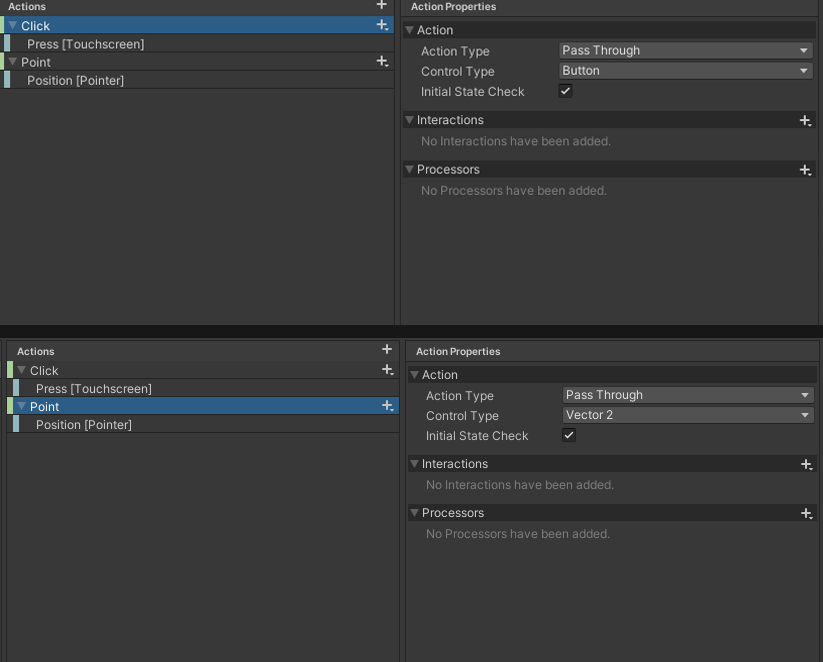The height and width of the screenshot is (662, 823).
Task: Open the Control Type dropdown showing Vector 2
Action: 688,415
